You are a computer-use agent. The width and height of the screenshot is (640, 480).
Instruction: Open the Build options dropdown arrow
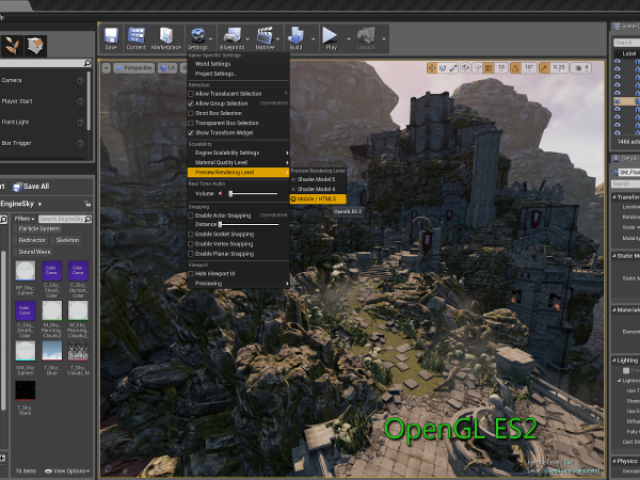click(x=313, y=39)
